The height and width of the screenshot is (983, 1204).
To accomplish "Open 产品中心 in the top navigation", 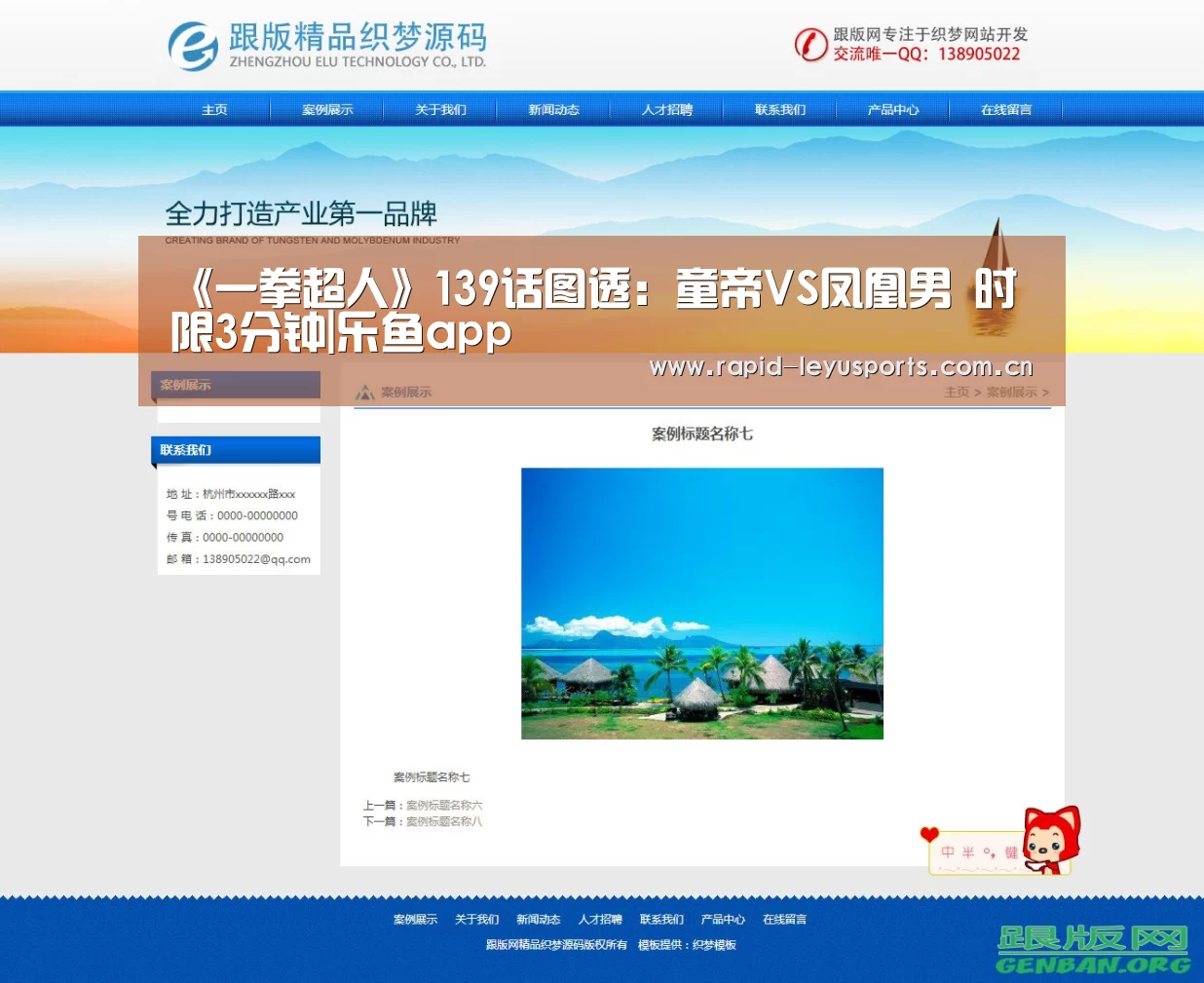I will [892, 109].
